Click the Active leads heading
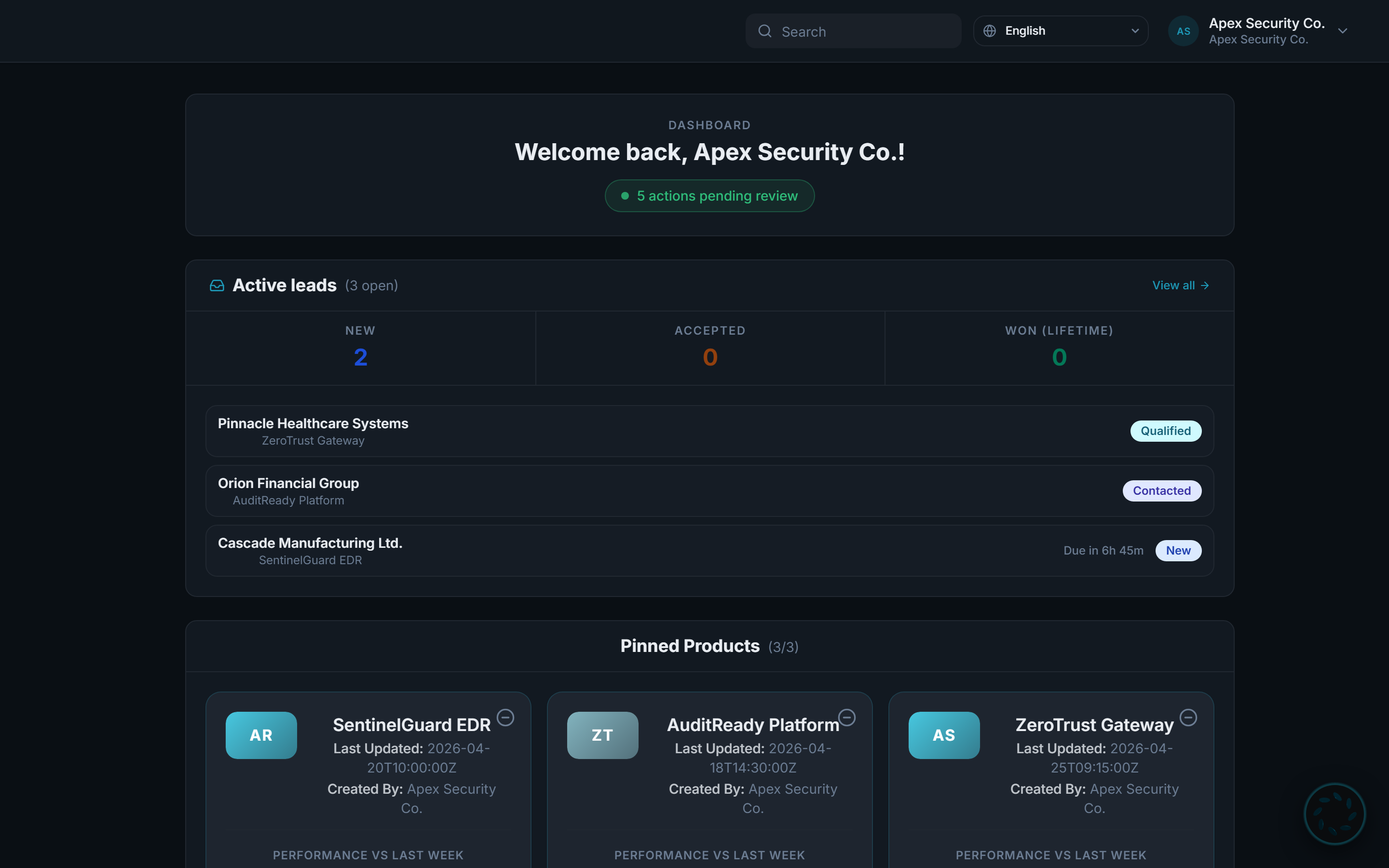Viewport: 1389px width, 868px height. coord(284,285)
